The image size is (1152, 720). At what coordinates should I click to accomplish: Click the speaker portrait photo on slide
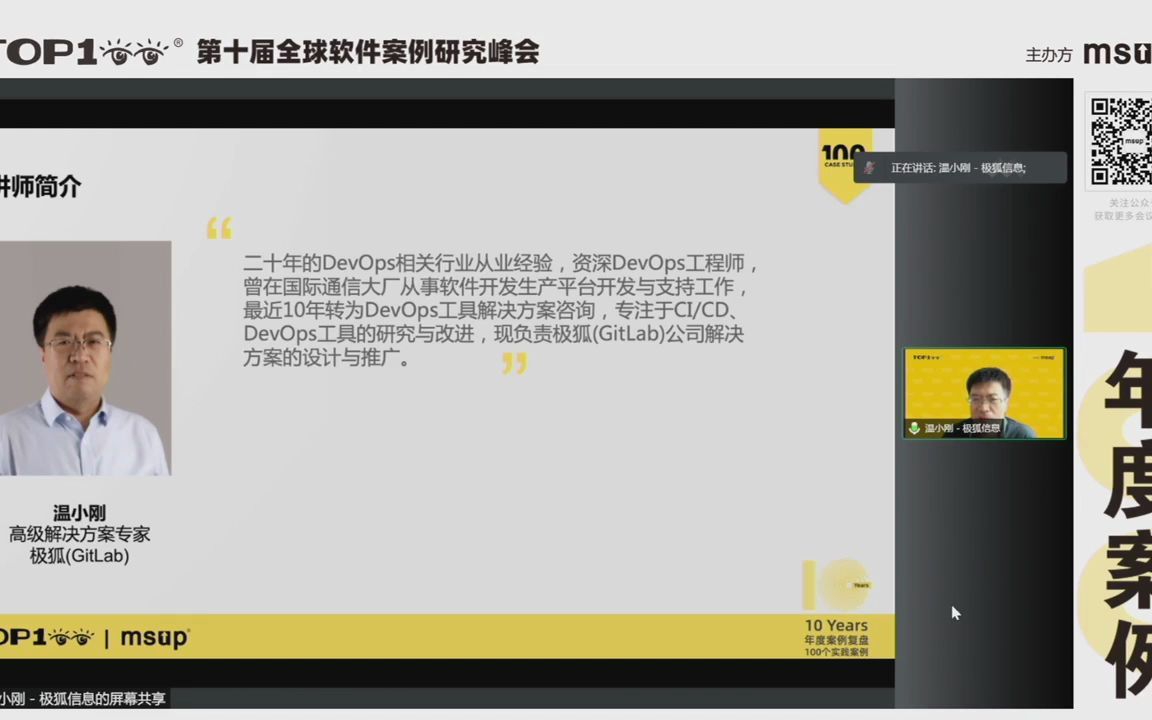coord(85,359)
